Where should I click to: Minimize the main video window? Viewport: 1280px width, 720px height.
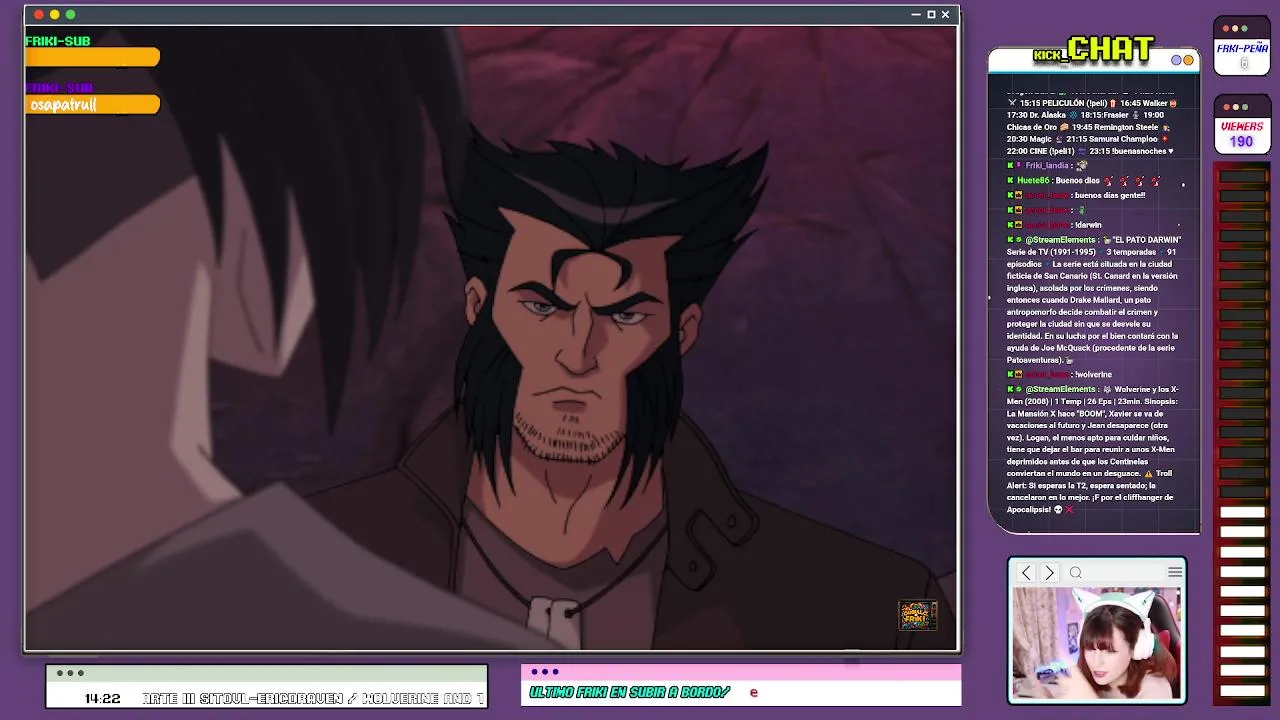[916, 14]
